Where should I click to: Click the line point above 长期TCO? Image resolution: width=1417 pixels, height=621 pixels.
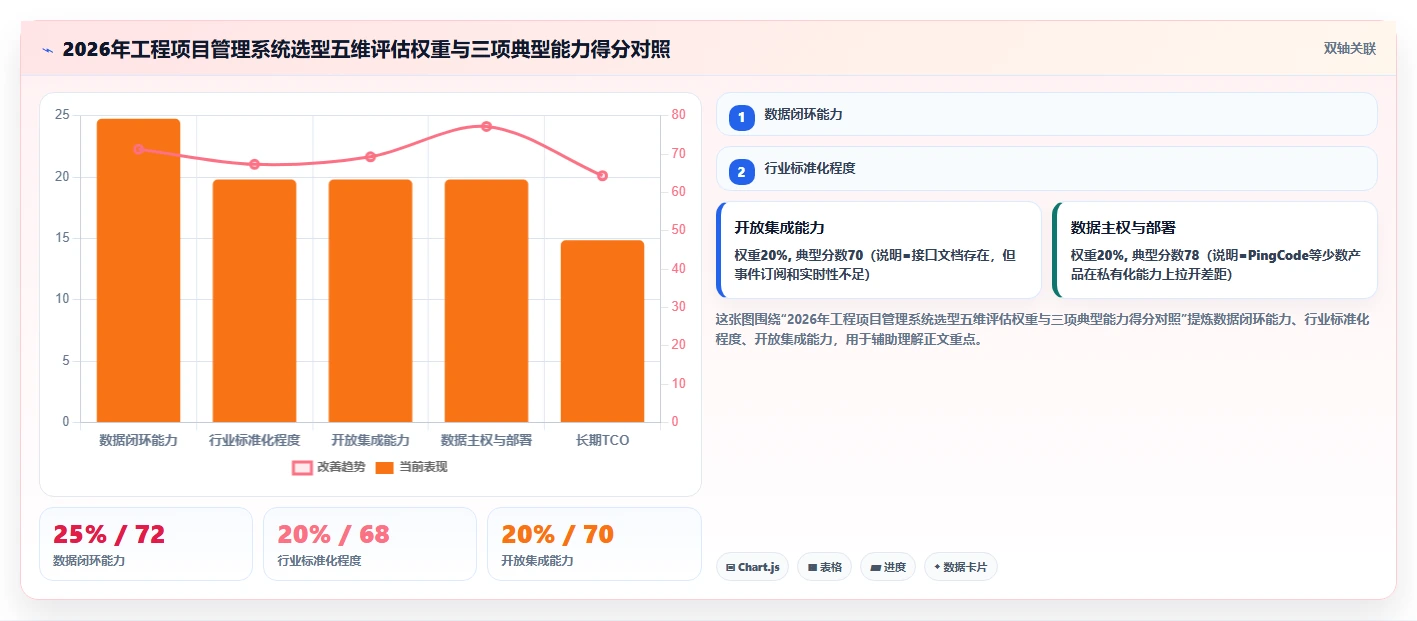602,176
